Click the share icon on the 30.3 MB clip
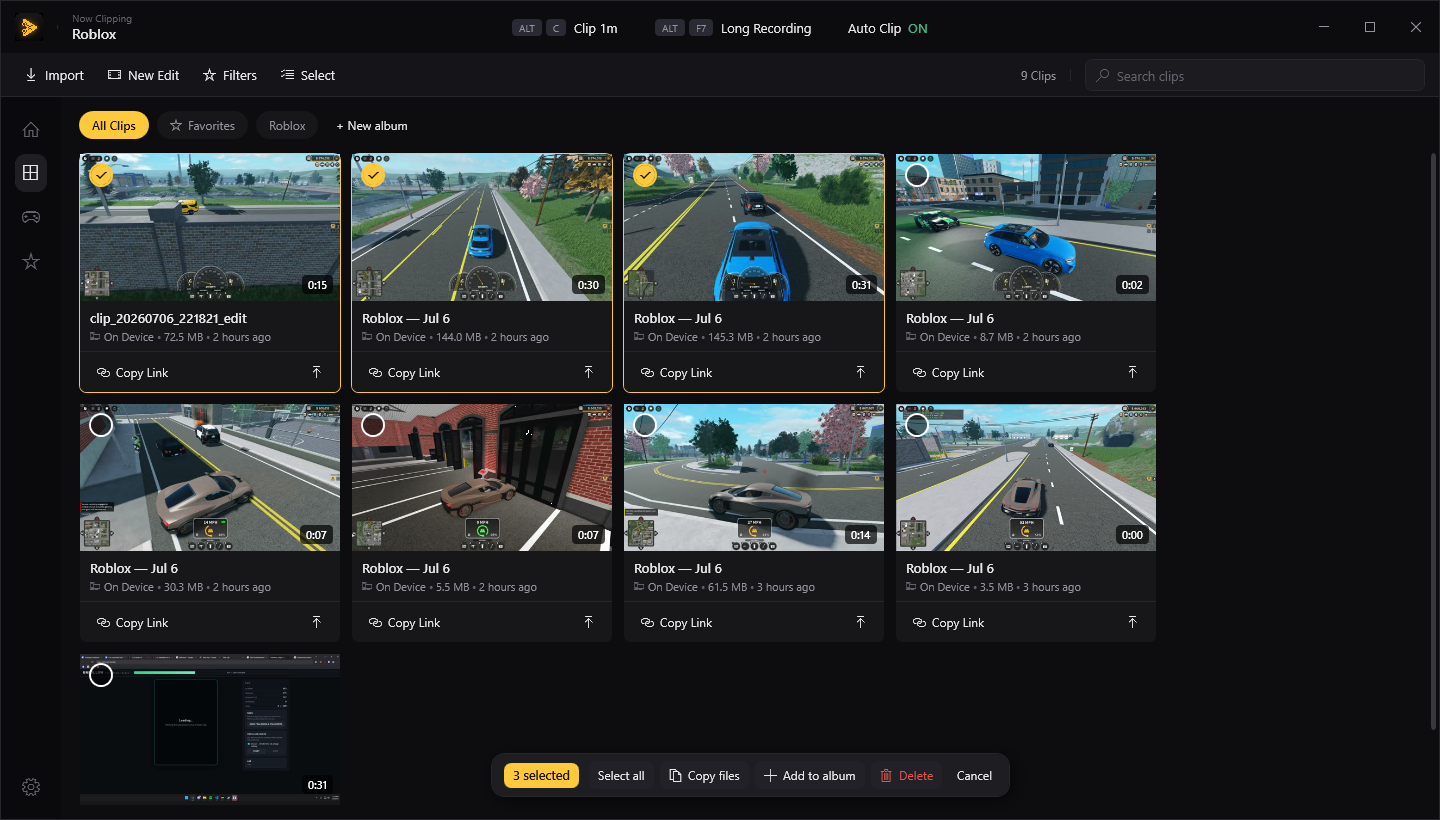The width and height of the screenshot is (1440, 820). click(x=316, y=622)
